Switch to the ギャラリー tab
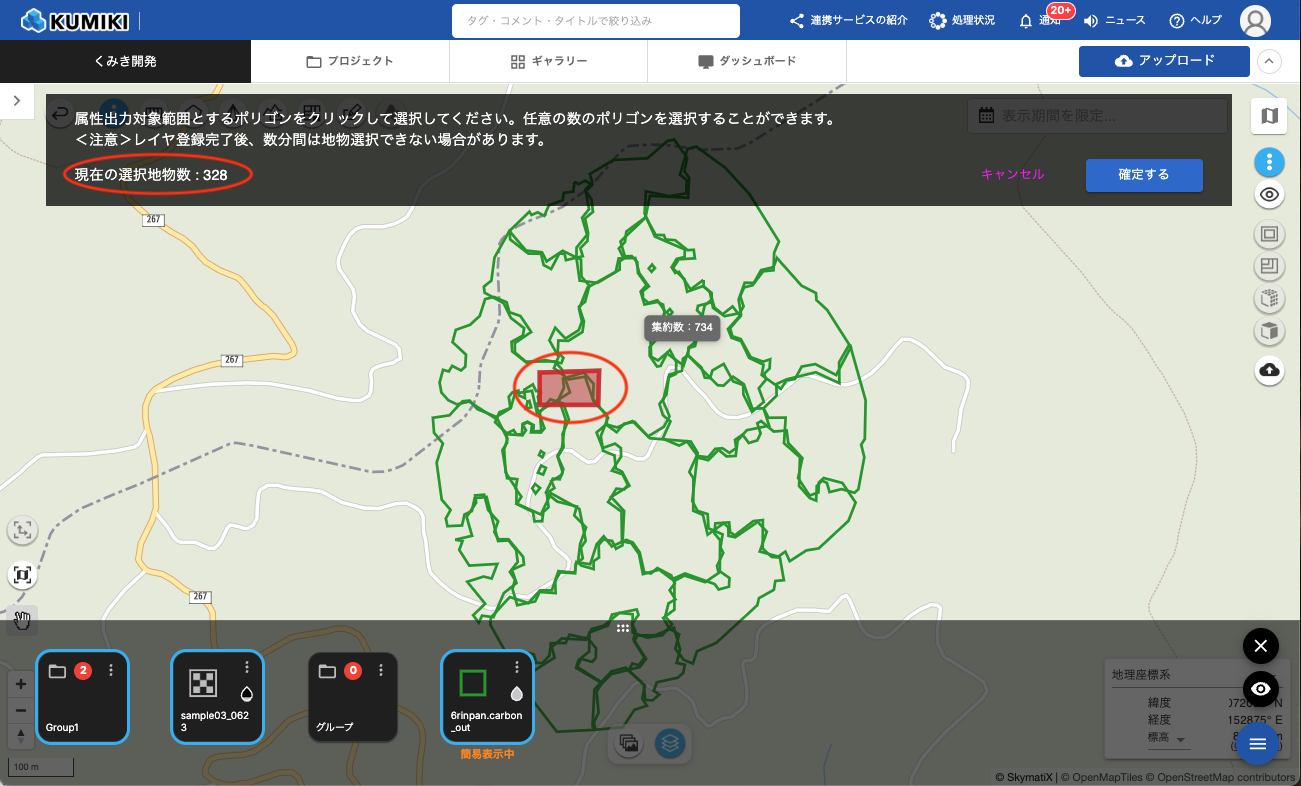The image size is (1301, 786). click(548, 61)
